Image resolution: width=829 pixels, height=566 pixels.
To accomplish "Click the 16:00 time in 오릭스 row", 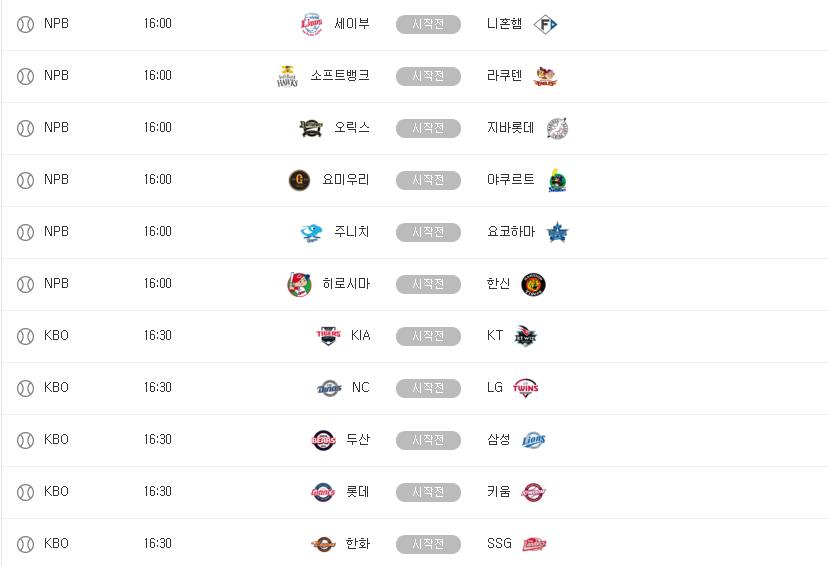I will (x=157, y=128).
